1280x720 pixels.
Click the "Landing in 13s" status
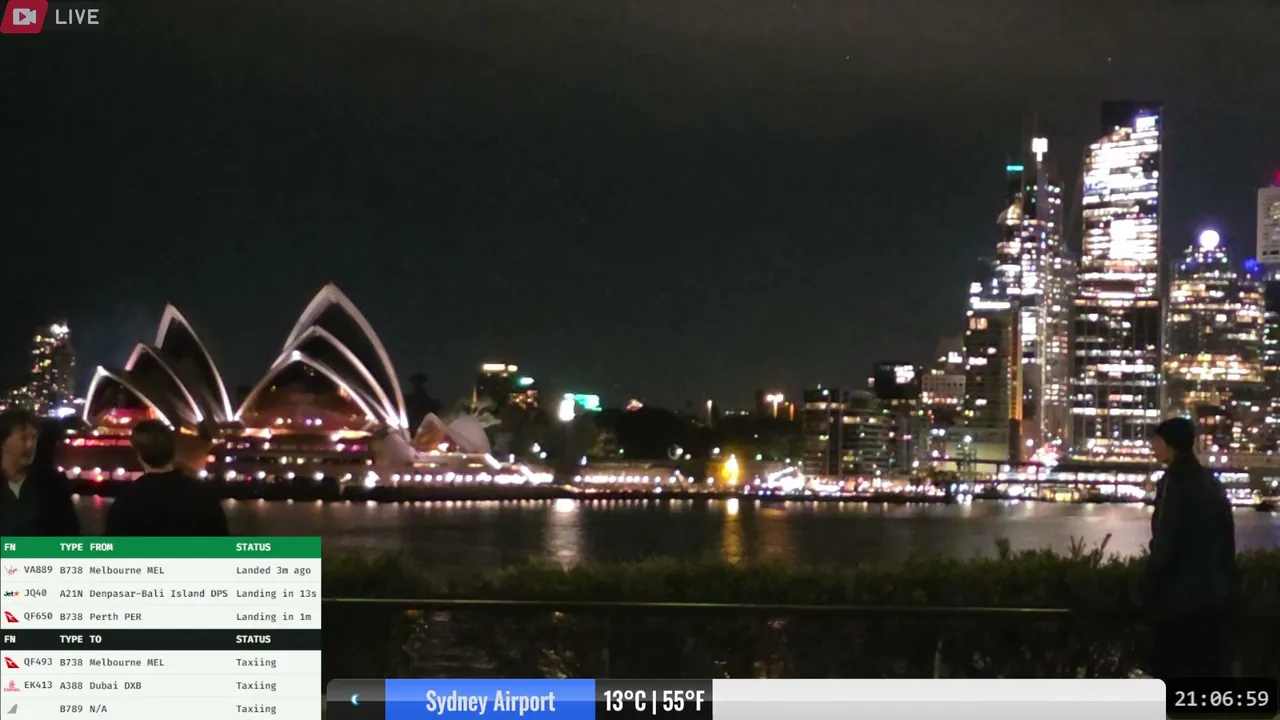tap(276, 593)
